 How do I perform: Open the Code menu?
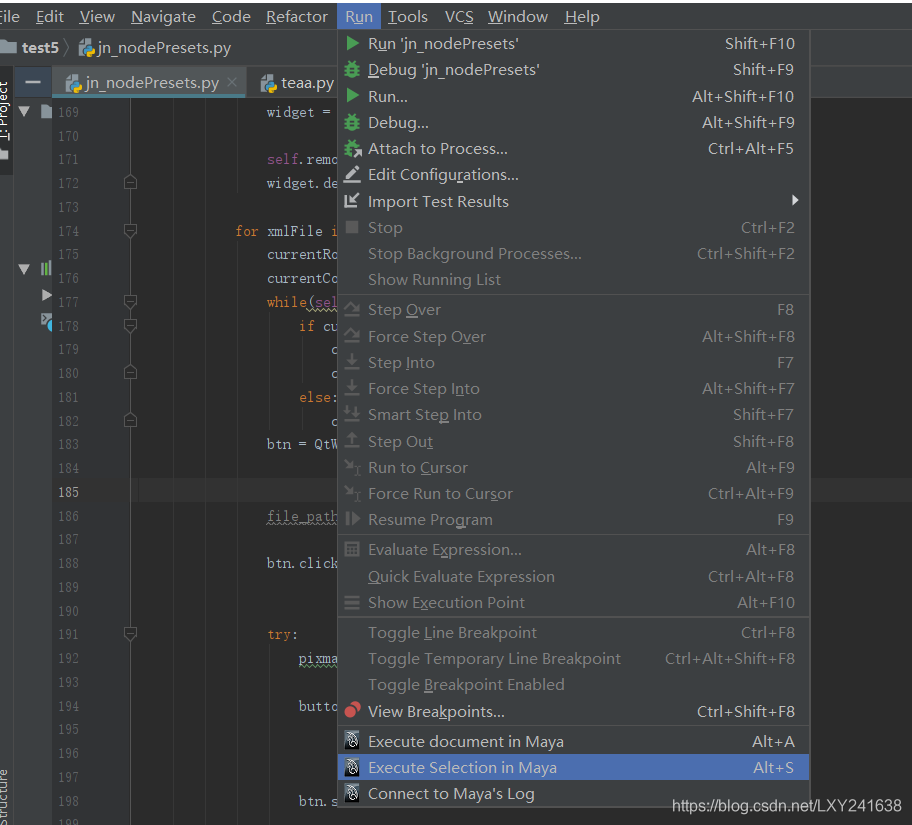[231, 17]
